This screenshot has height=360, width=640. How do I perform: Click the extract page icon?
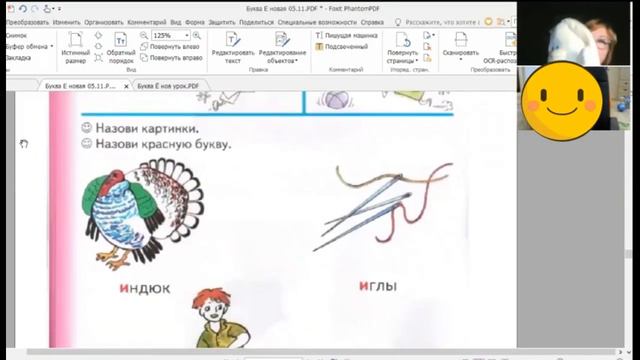[x=427, y=58]
